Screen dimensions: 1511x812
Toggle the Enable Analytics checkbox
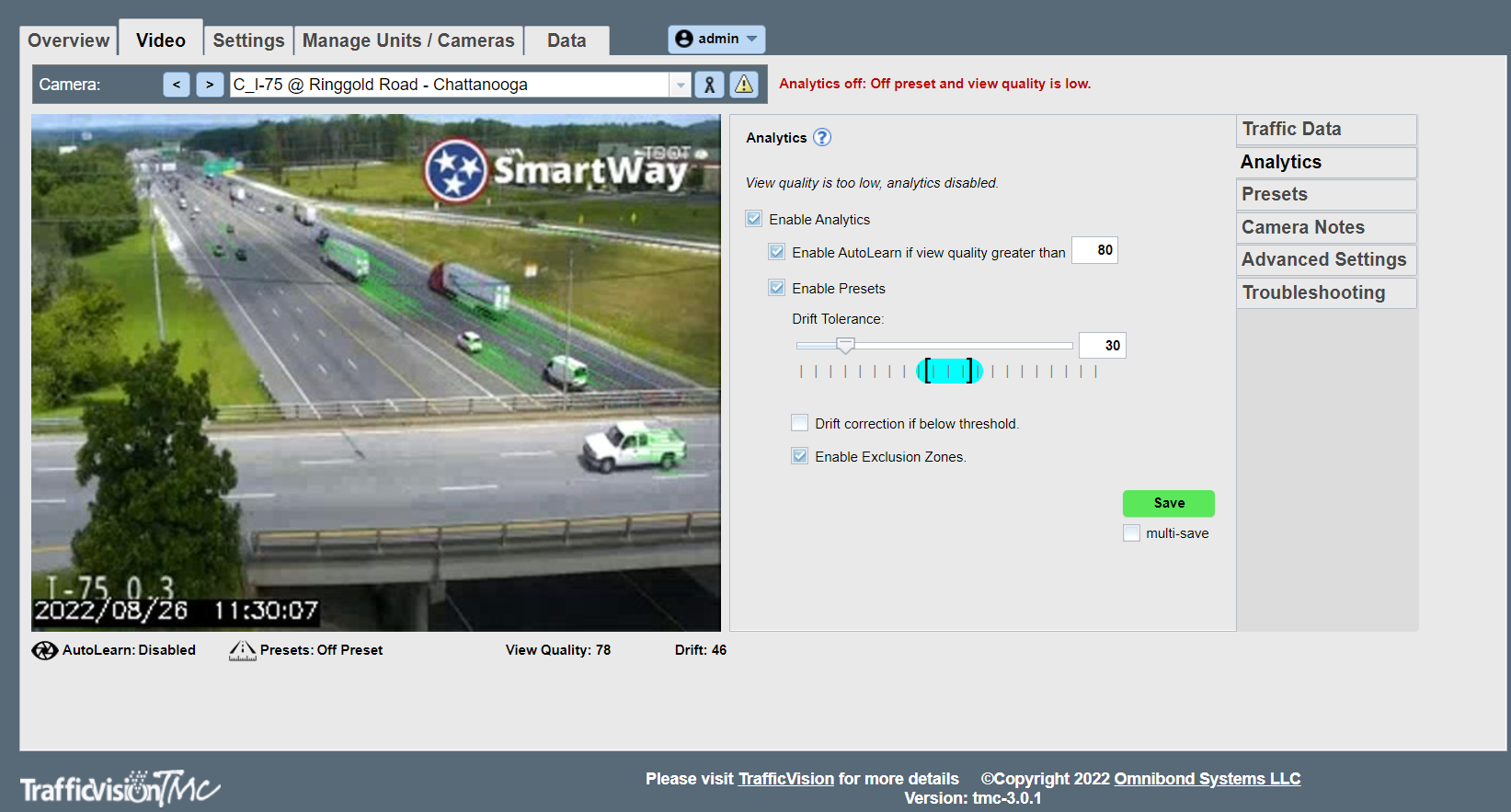point(754,219)
